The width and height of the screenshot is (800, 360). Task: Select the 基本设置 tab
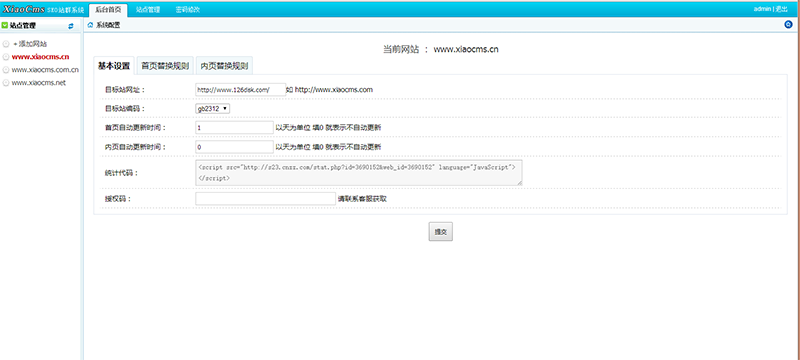pyautogui.click(x=114, y=66)
